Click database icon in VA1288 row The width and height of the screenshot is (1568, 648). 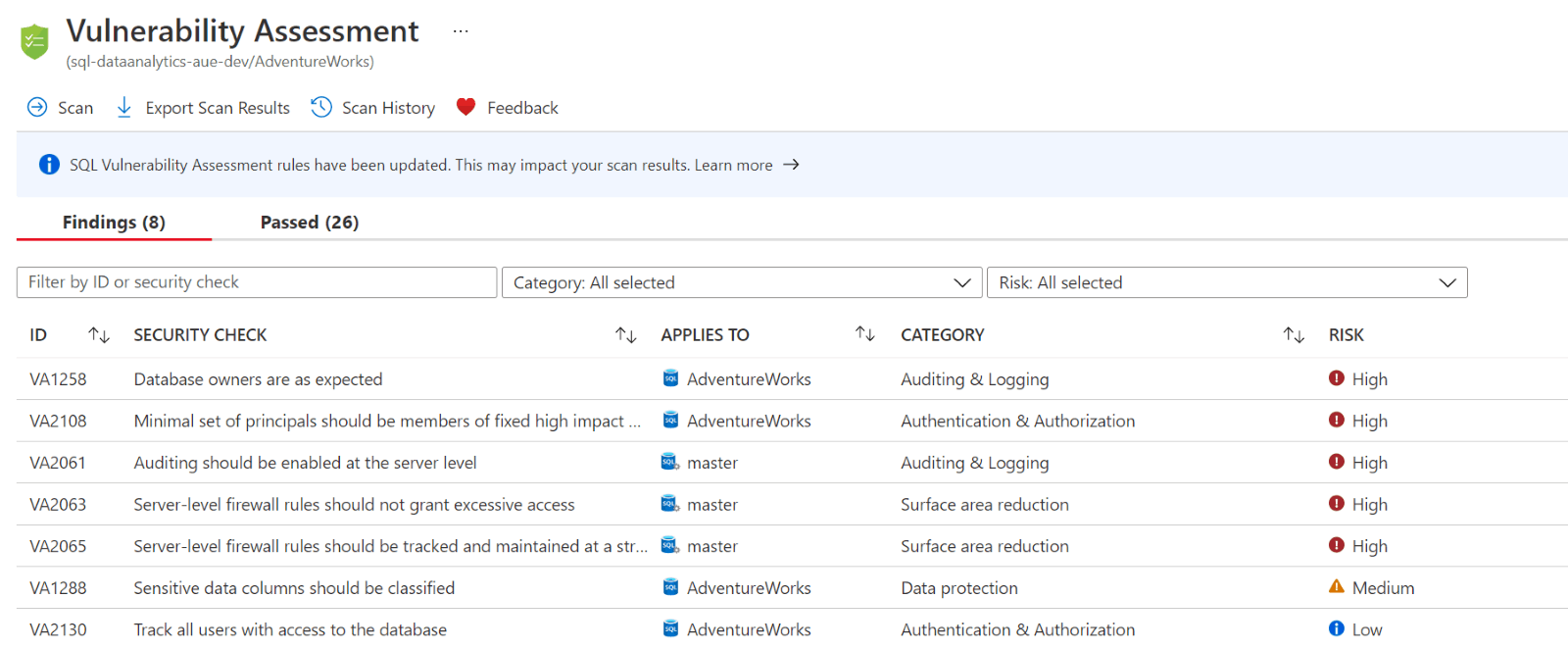pyautogui.click(x=670, y=587)
